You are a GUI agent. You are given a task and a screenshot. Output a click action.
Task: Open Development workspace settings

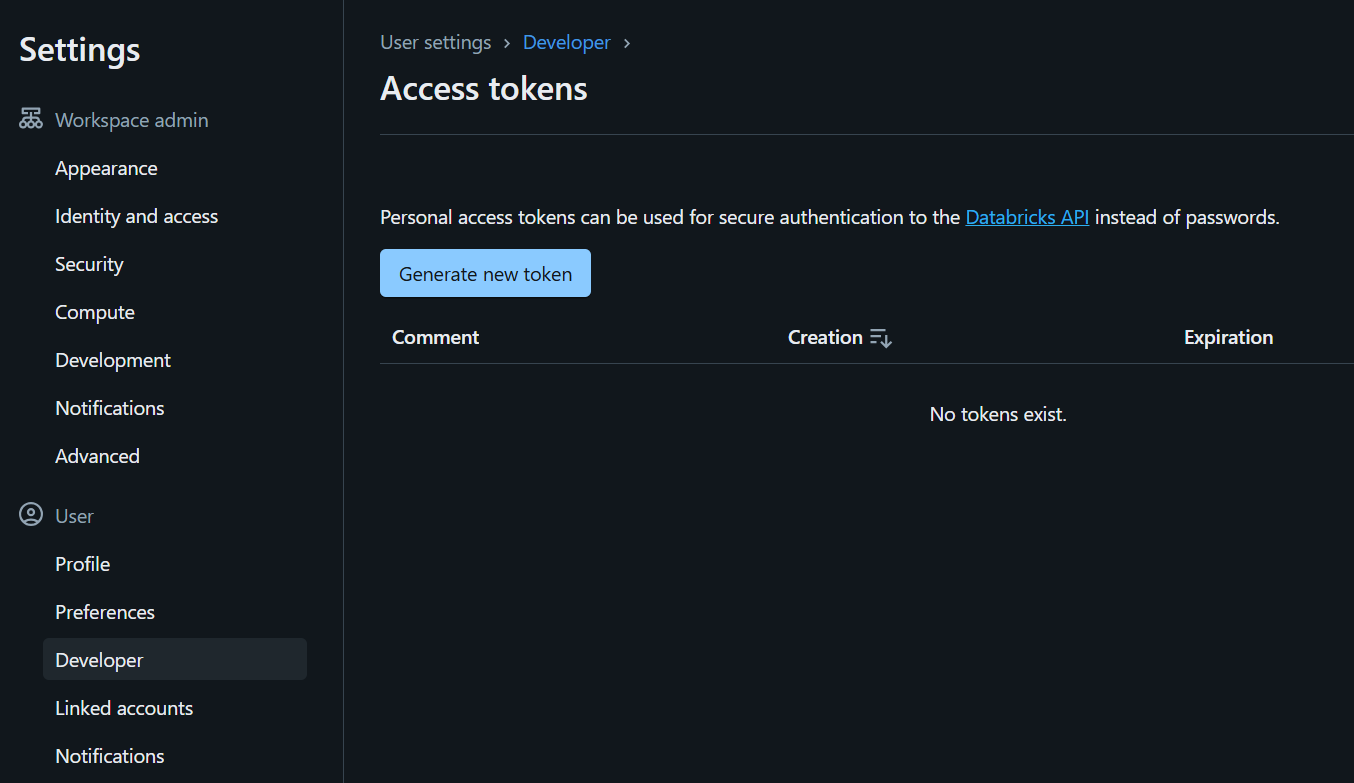click(113, 360)
